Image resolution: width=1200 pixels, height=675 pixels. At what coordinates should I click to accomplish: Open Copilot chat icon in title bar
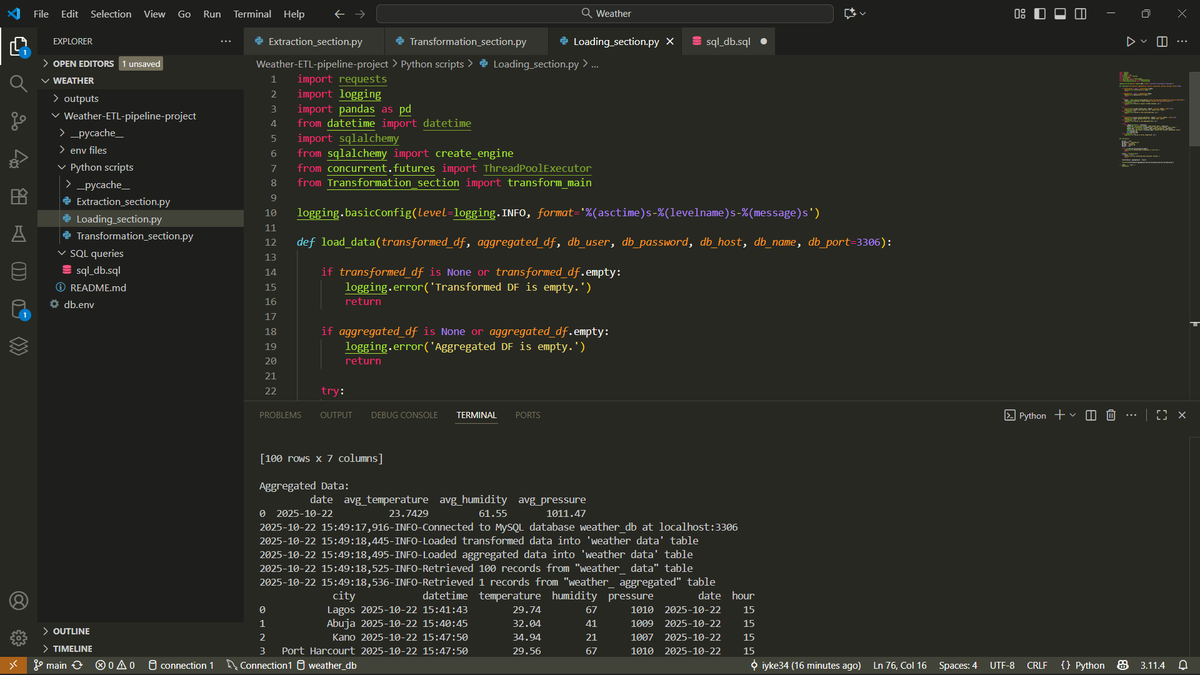(x=851, y=14)
